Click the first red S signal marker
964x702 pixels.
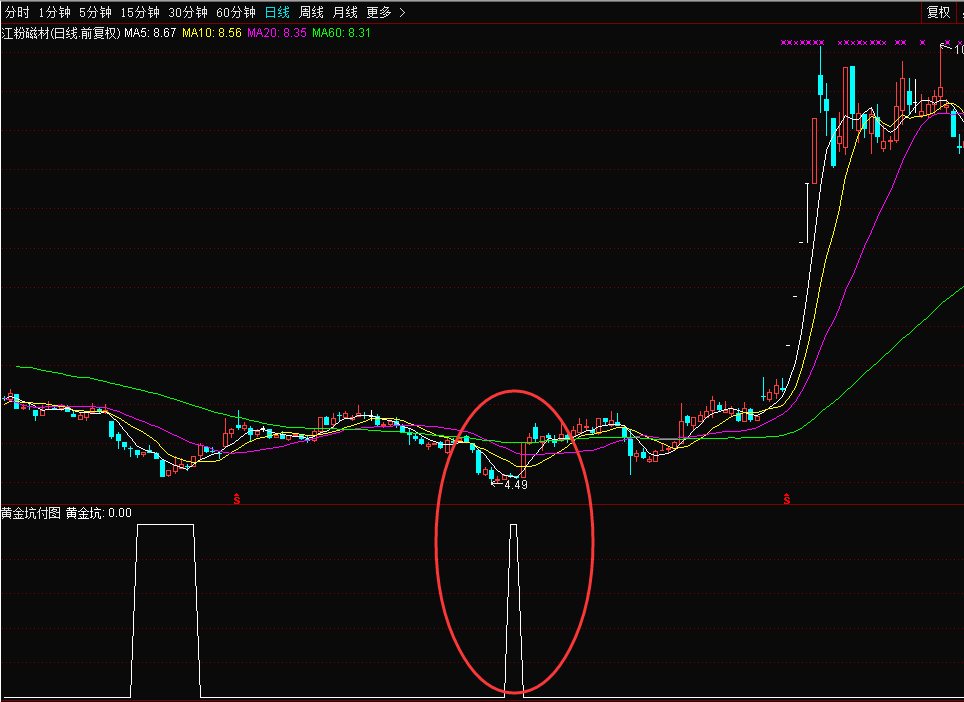[237, 499]
